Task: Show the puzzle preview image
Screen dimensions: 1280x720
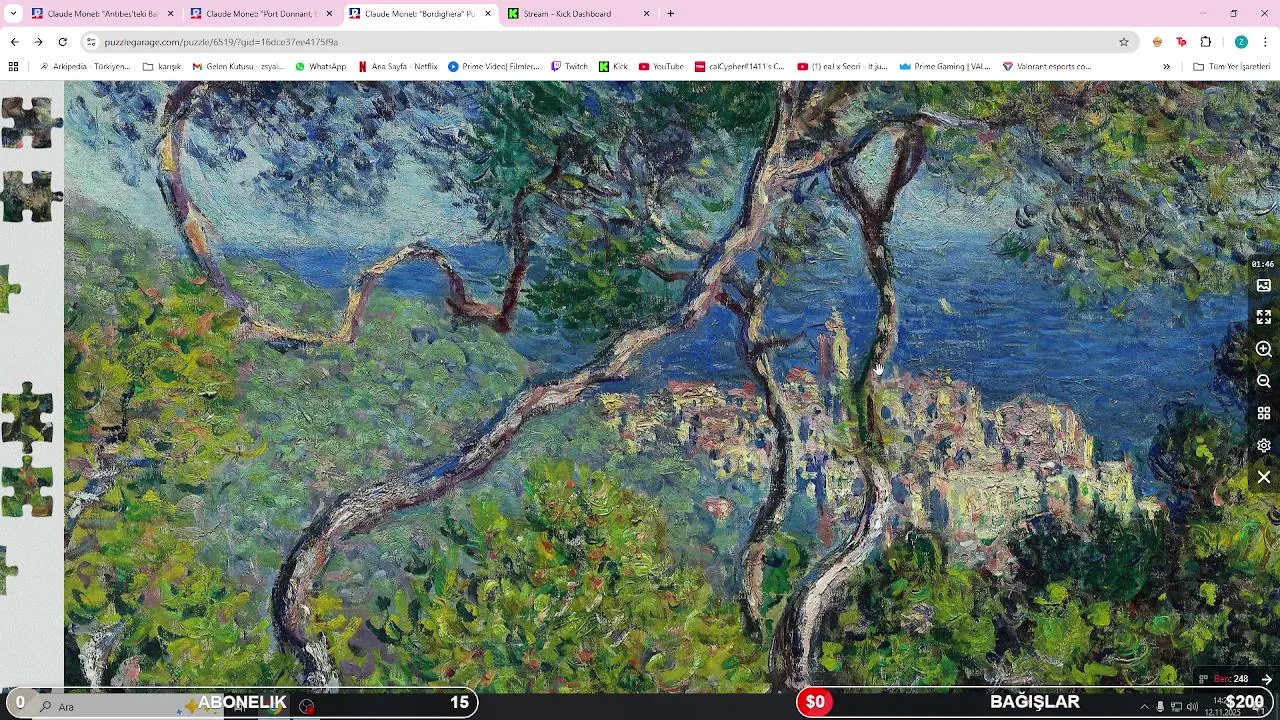Action: 1264,286
